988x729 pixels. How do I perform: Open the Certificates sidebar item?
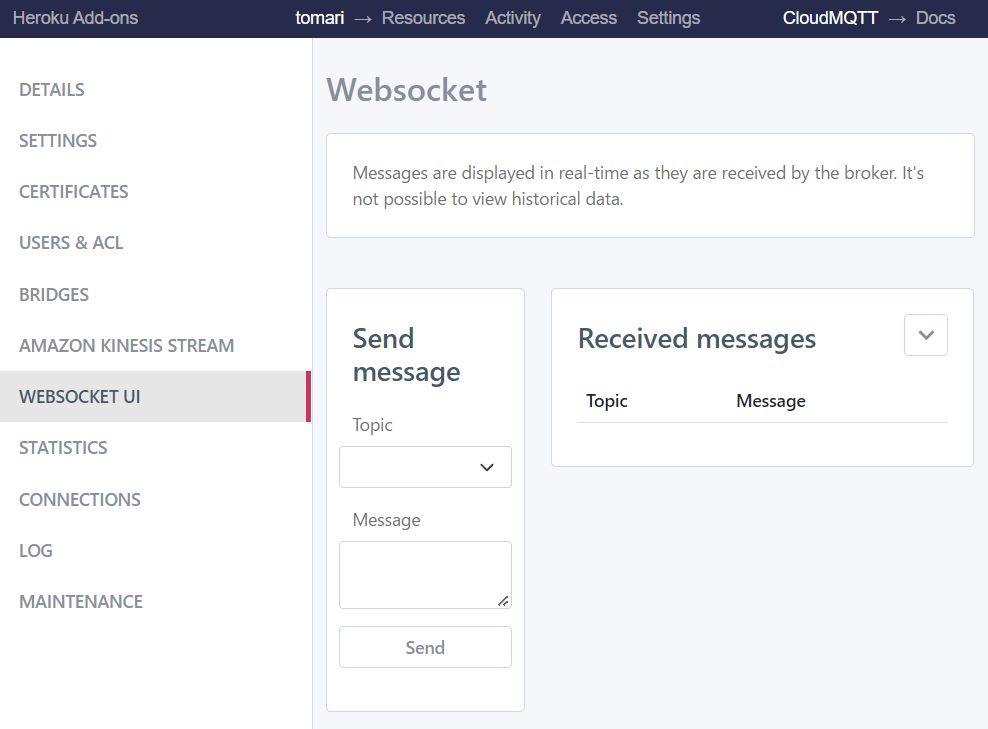coord(74,192)
